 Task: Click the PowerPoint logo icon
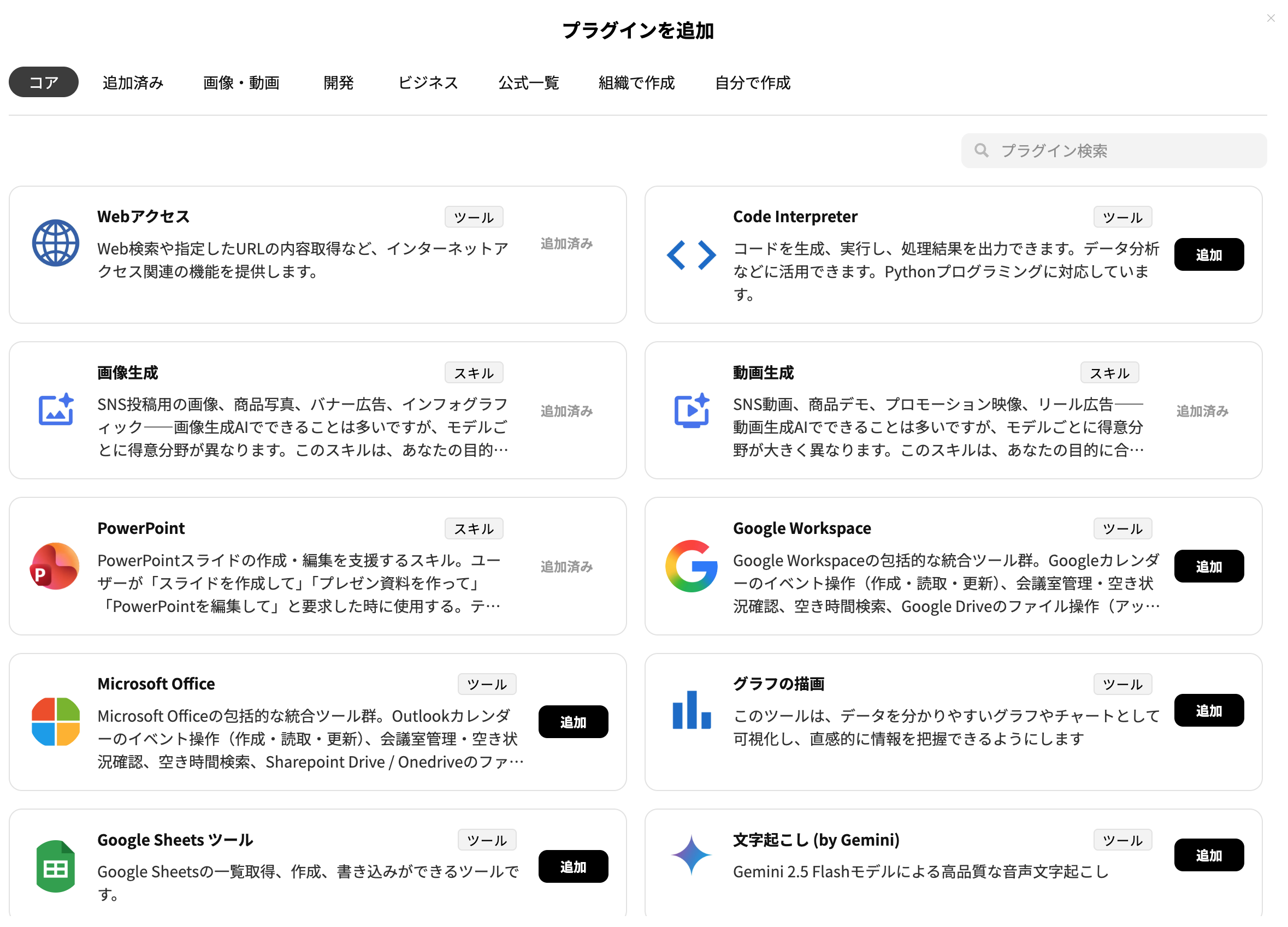55,566
